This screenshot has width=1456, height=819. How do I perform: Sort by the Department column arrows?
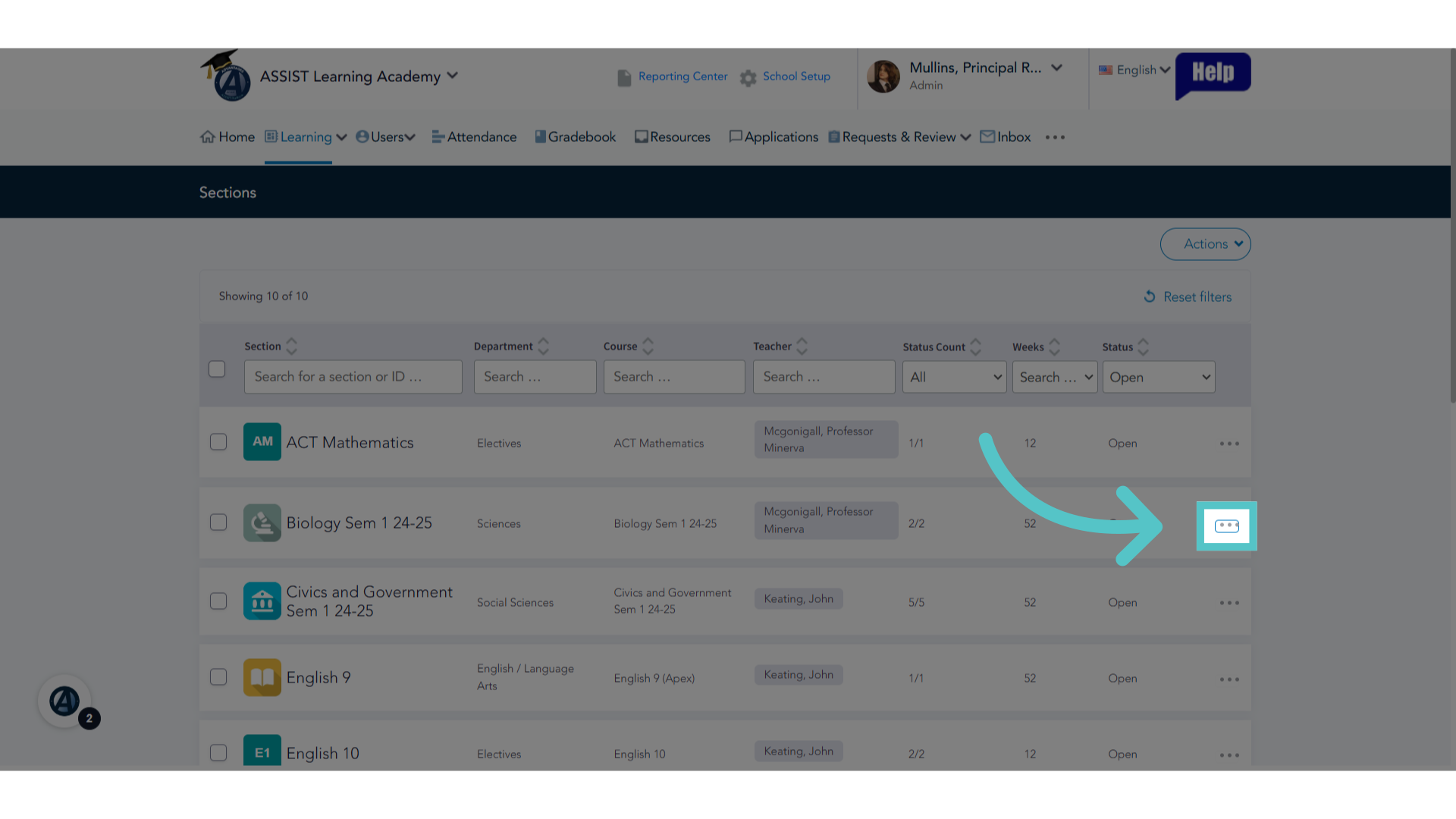point(543,347)
